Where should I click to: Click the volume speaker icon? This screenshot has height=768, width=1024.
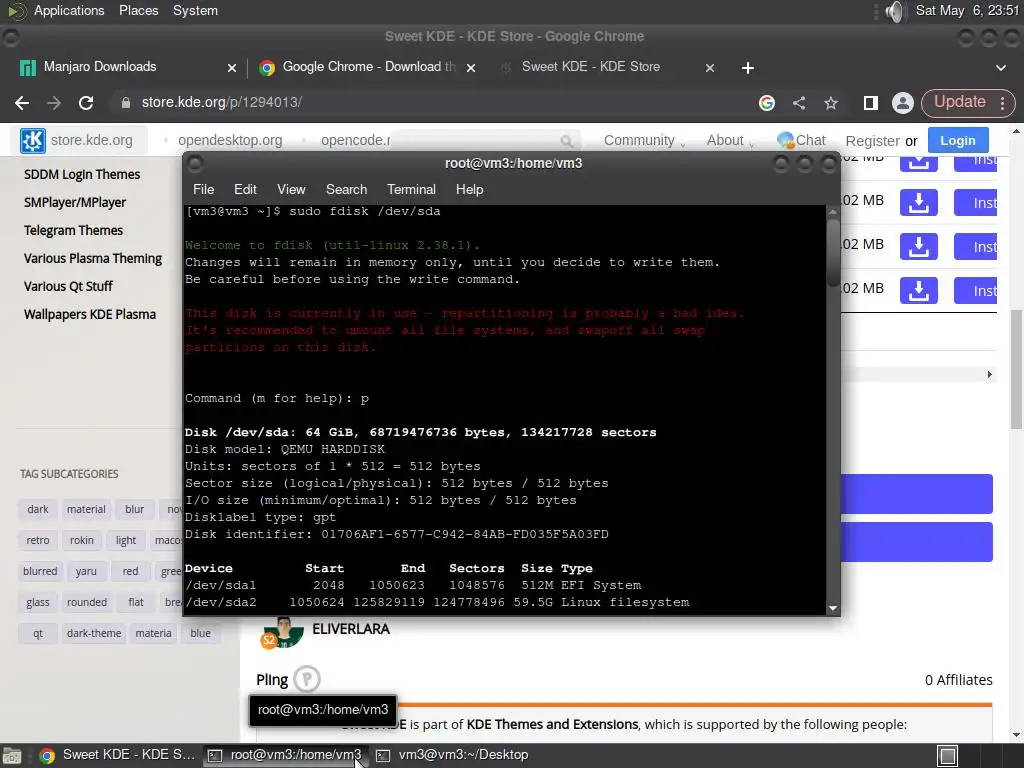[x=895, y=11]
